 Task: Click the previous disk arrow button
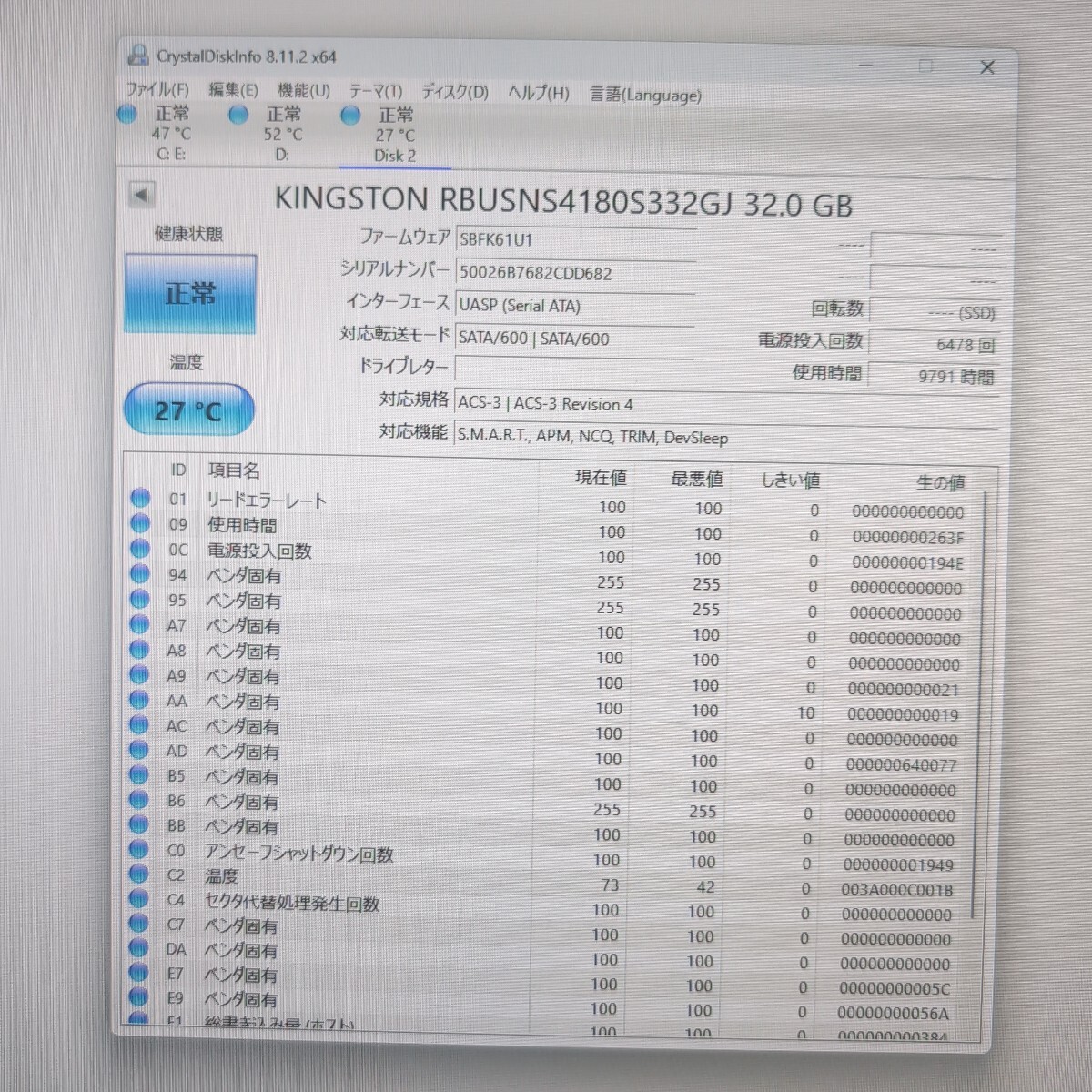click(141, 194)
